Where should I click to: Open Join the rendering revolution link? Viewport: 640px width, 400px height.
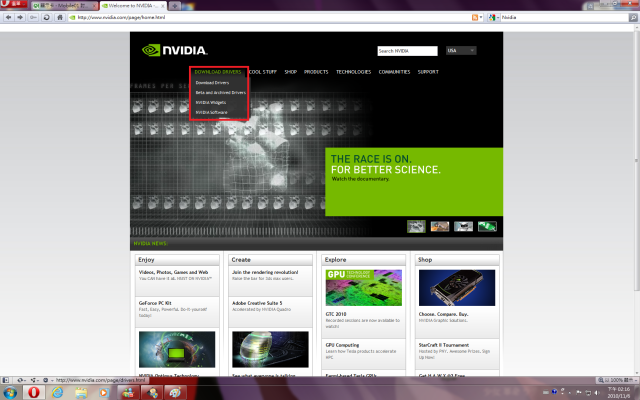tap(265, 272)
